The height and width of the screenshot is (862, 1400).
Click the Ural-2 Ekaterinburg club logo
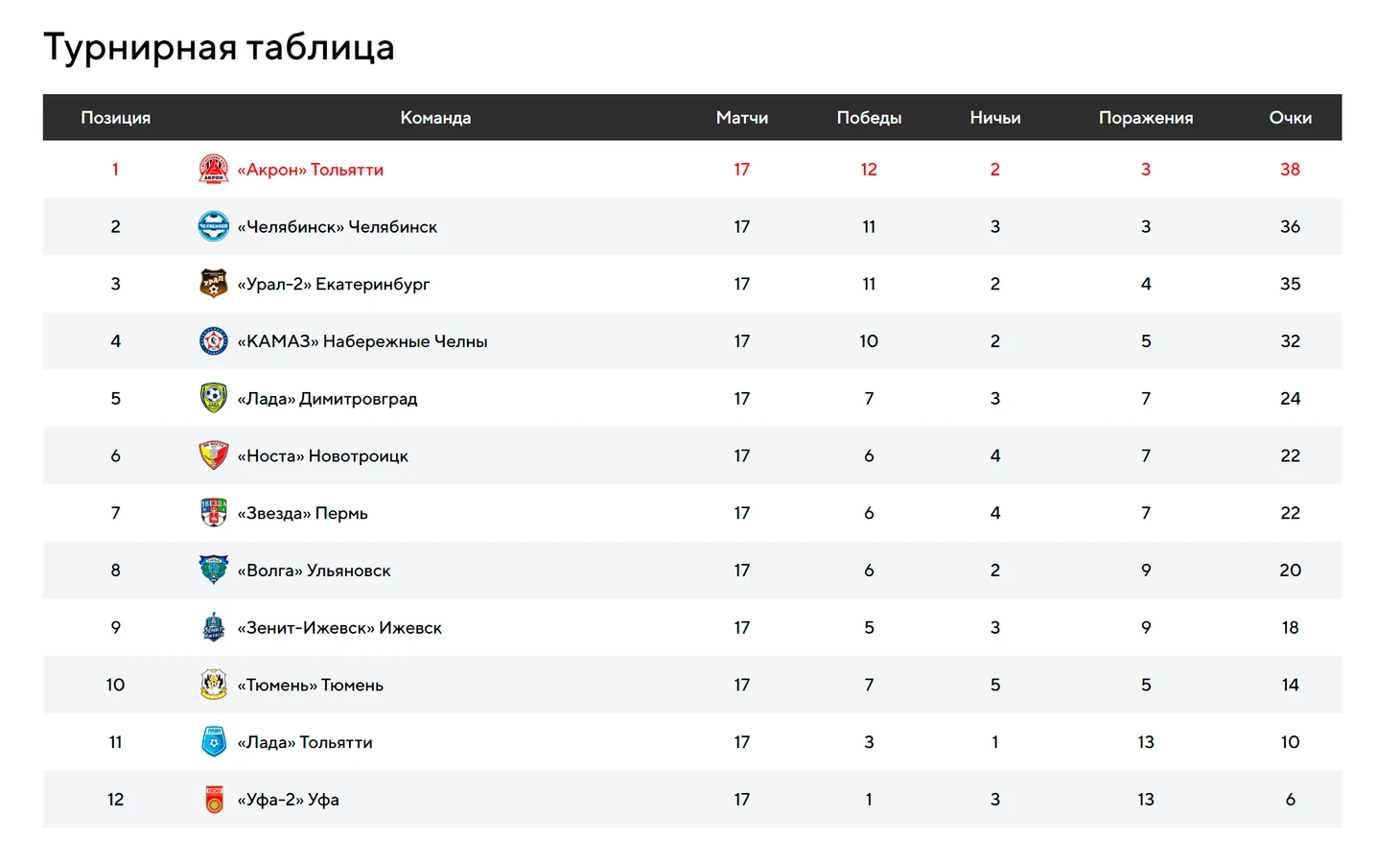click(x=213, y=284)
